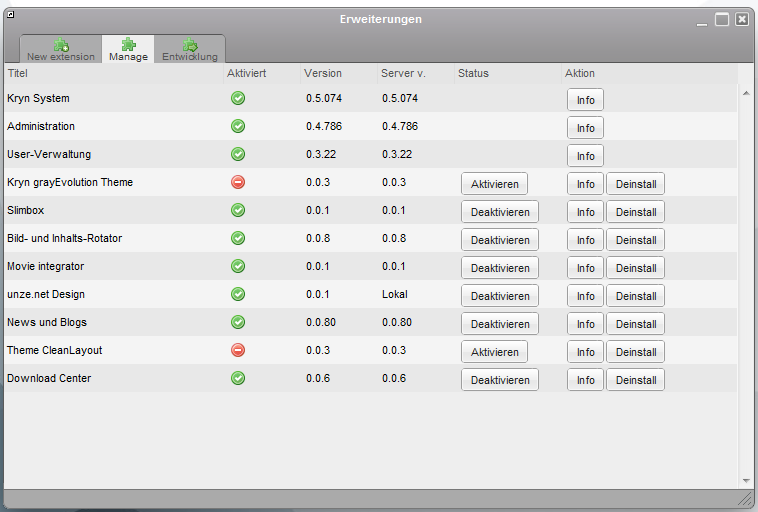Activate Theme CleanLayout
Image resolution: width=758 pixels, height=512 pixels.
[494, 352]
